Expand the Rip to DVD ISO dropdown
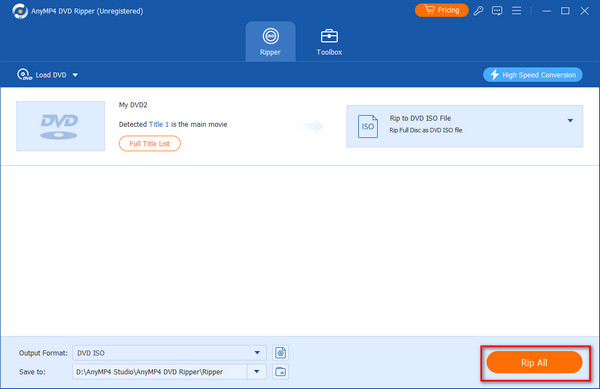Image resolution: width=600 pixels, height=389 pixels. (570, 120)
